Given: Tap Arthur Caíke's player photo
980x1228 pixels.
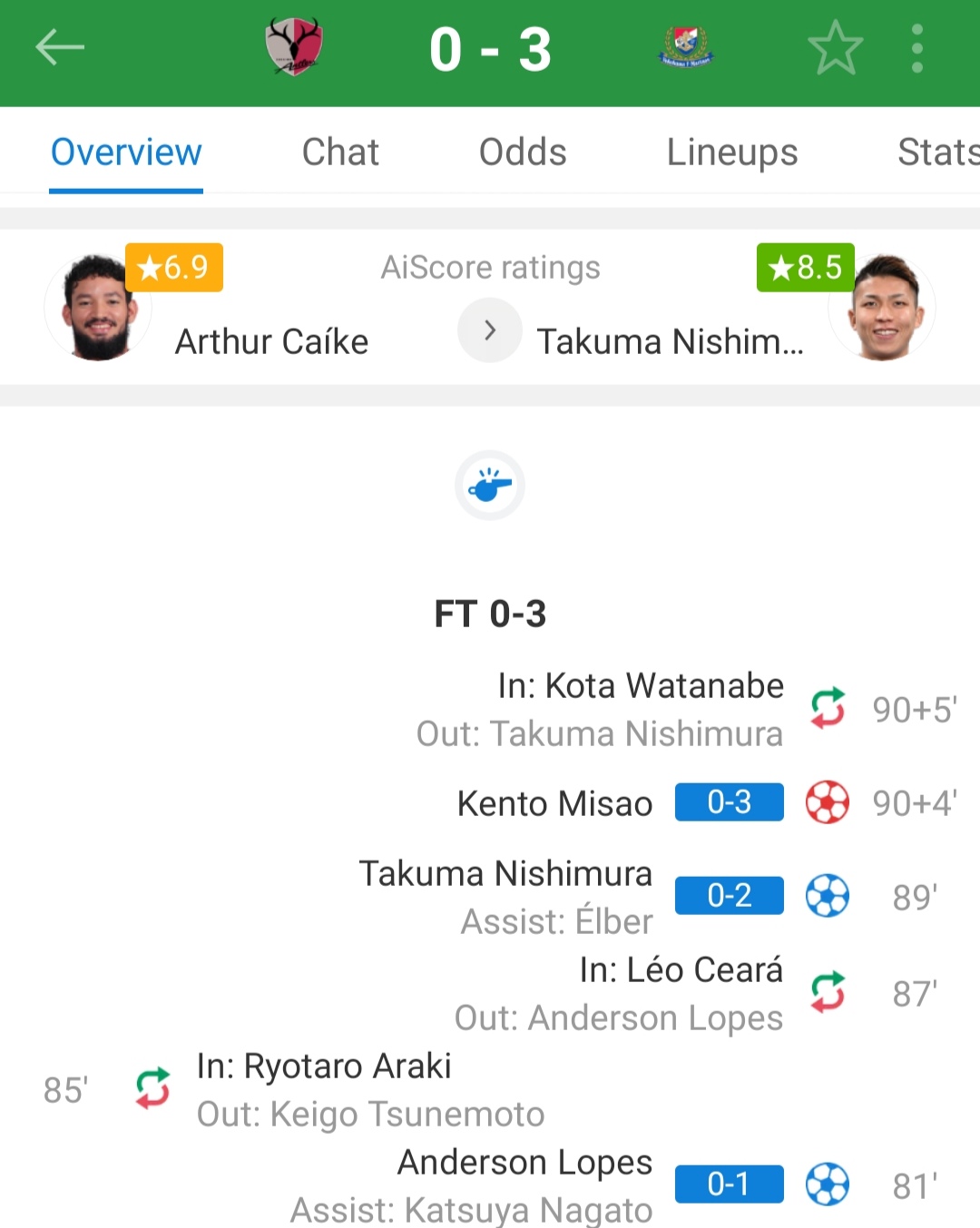Looking at the screenshot, I should point(97,309).
